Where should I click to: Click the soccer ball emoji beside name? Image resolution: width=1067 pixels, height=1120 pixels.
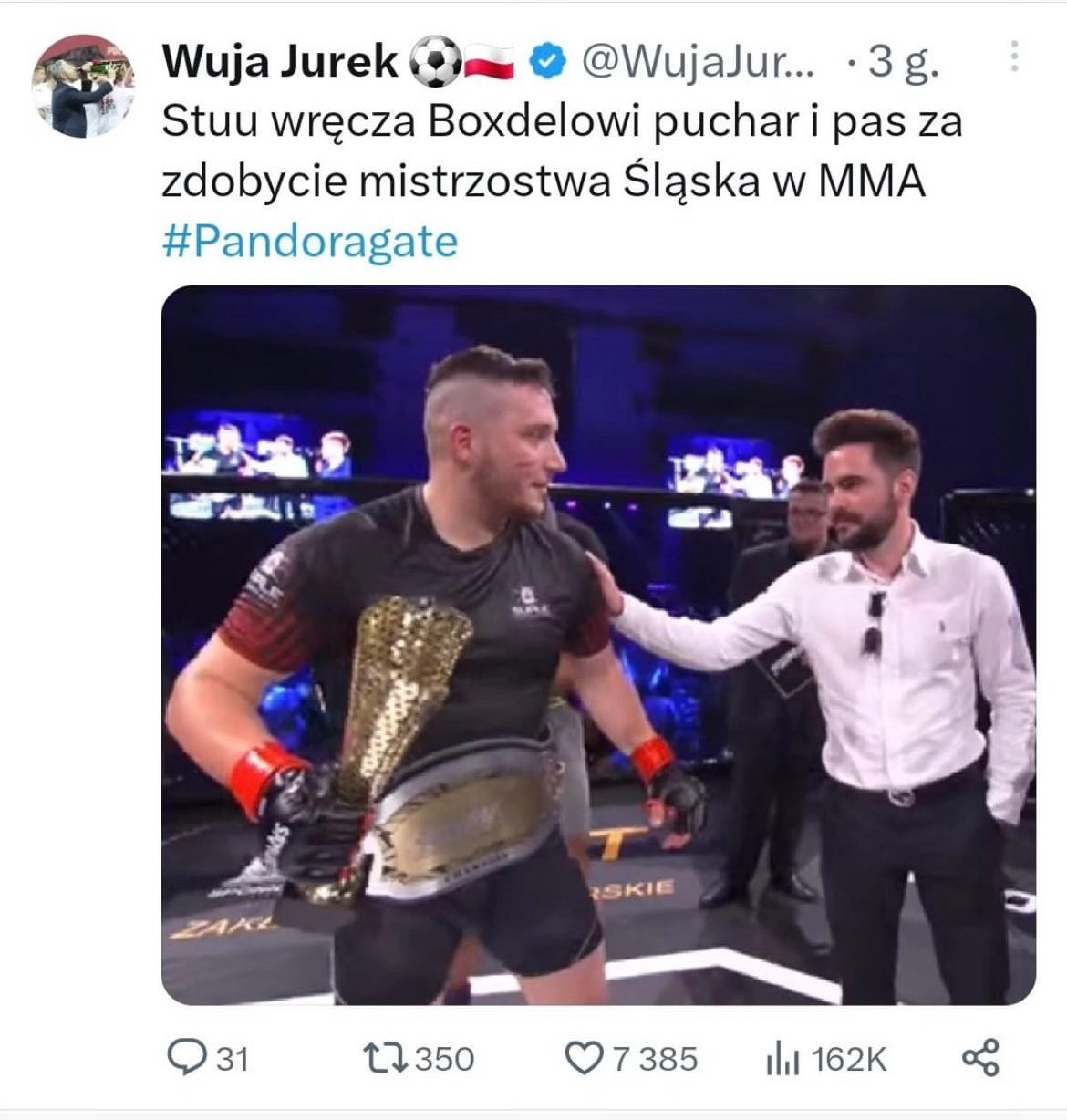(x=434, y=63)
